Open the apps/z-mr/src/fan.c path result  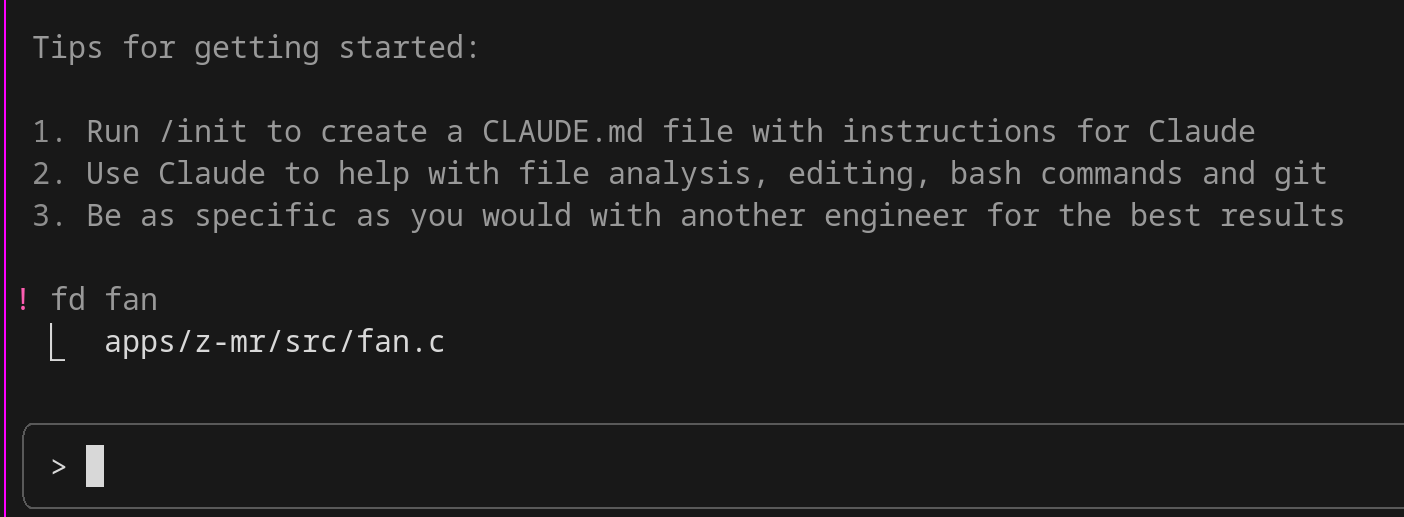click(x=275, y=343)
